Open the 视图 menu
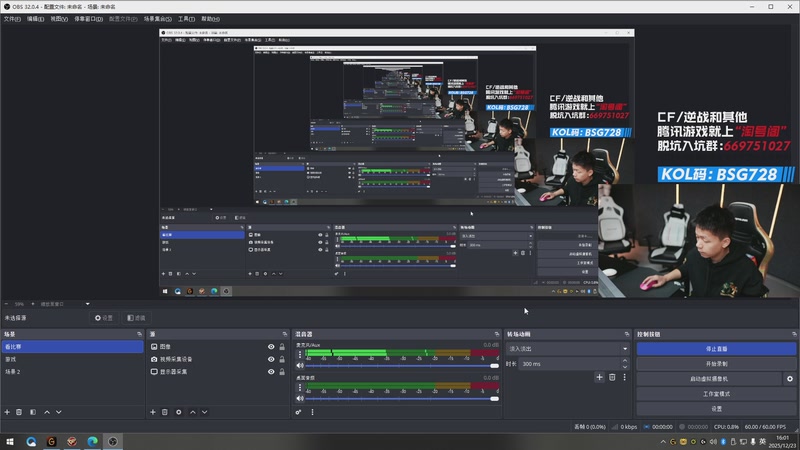This screenshot has width=800, height=450. click(59, 19)
